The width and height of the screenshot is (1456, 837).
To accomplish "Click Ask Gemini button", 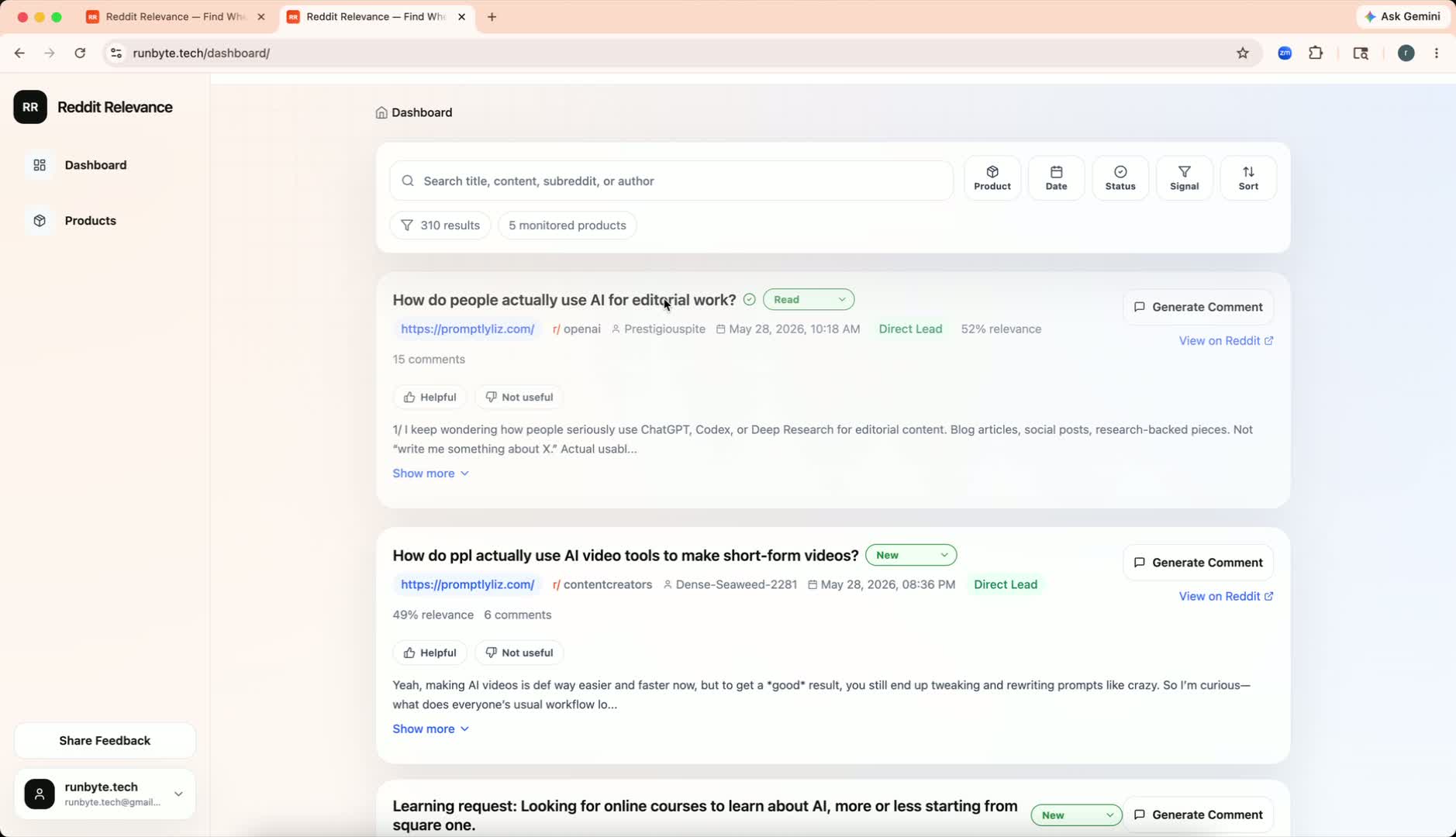I will point(1403,16).
